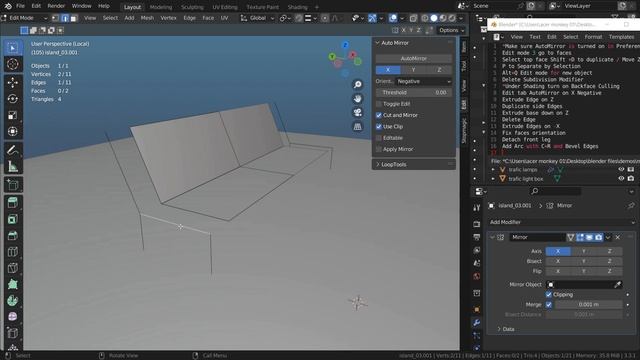
Task: Open the Add Modifier dropdown
Action: [x=562, y=222]
